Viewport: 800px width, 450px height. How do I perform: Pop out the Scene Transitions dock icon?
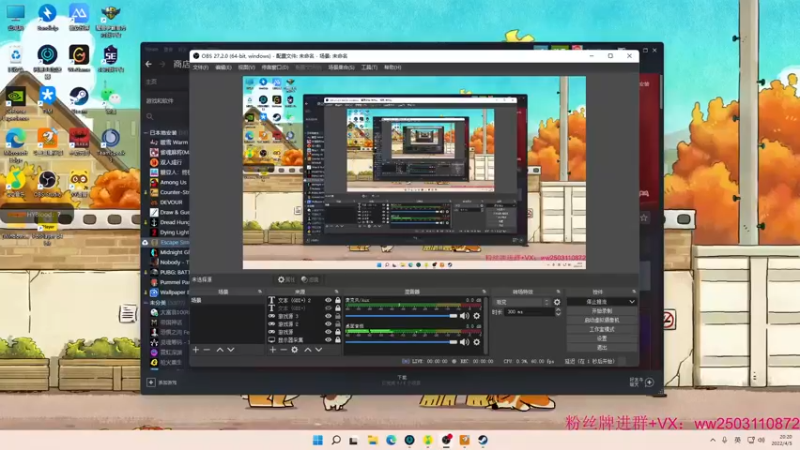558,292
